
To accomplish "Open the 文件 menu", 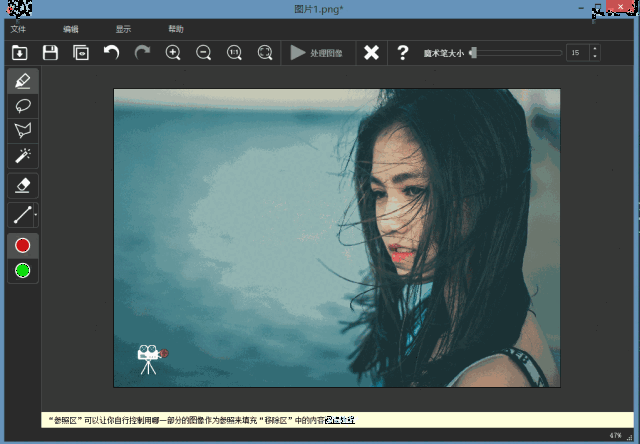I will point(18,29).
